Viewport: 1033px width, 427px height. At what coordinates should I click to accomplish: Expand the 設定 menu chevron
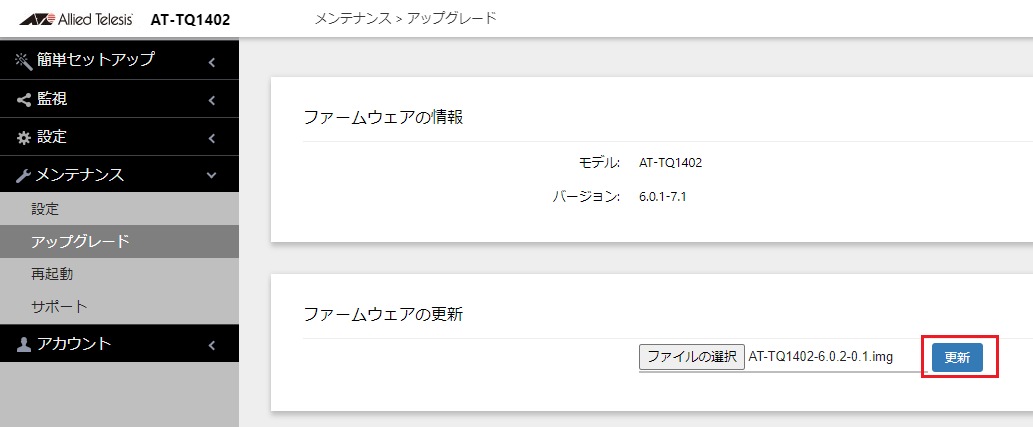[211, 138]
